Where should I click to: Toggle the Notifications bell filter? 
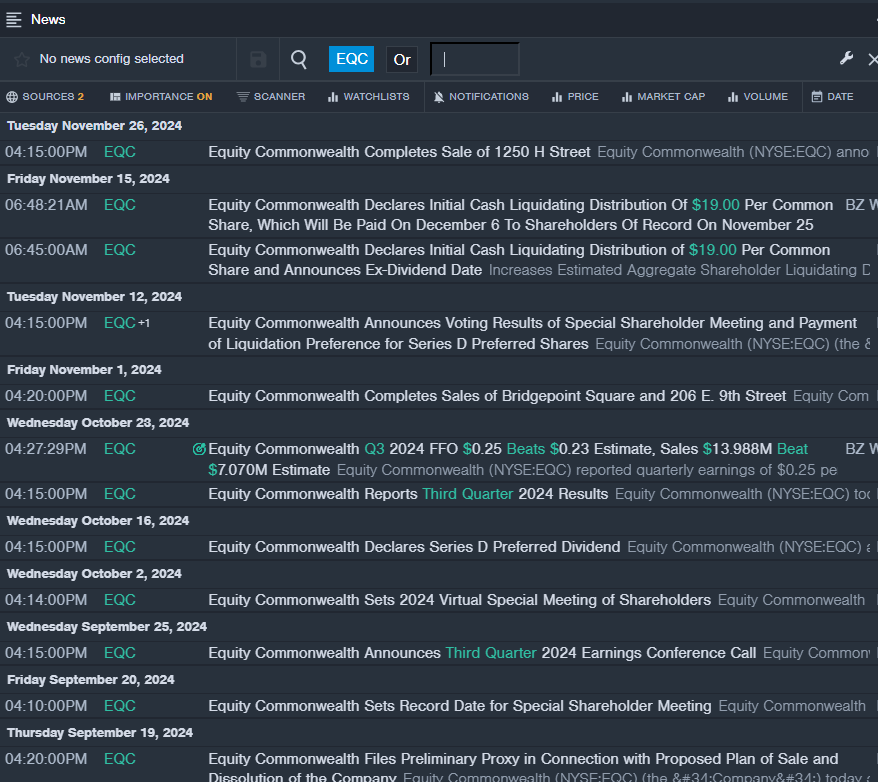[x=481, y=97]
